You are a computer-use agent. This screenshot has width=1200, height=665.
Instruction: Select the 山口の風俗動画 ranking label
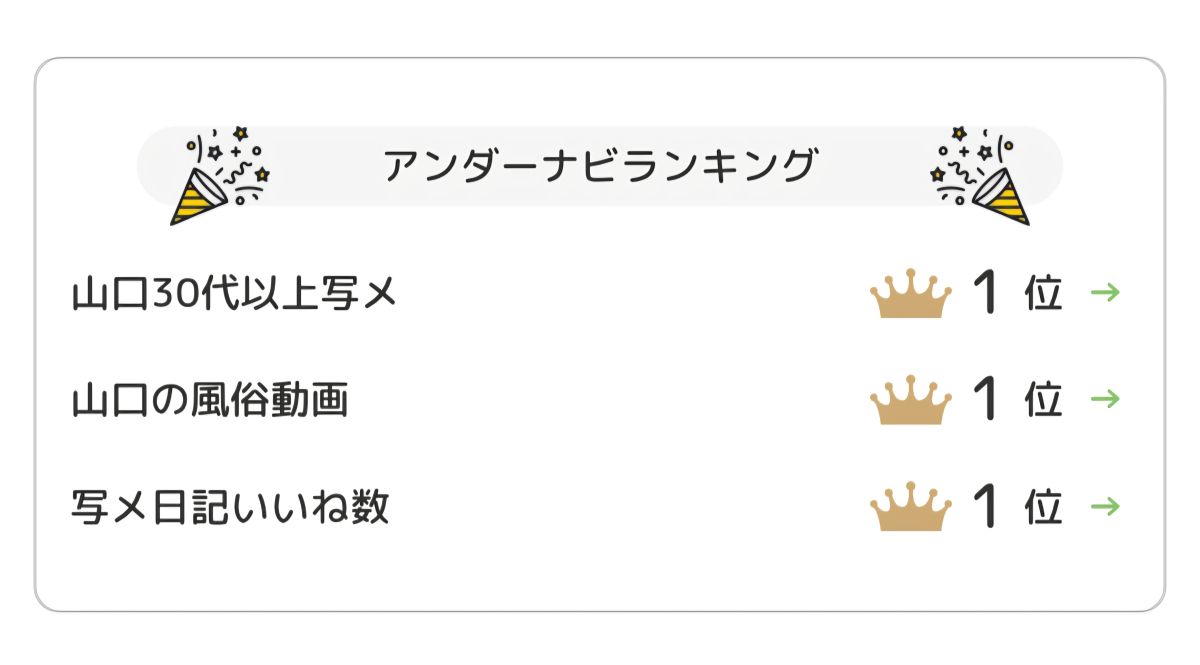click(x=210, y=401)
